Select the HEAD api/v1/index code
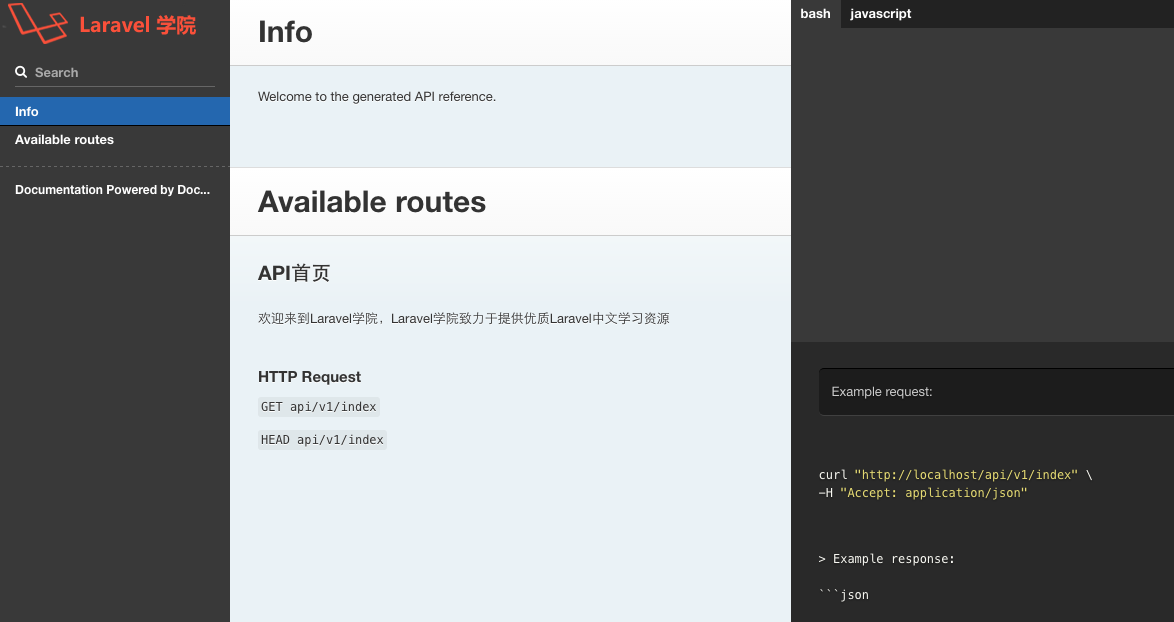 322,440
